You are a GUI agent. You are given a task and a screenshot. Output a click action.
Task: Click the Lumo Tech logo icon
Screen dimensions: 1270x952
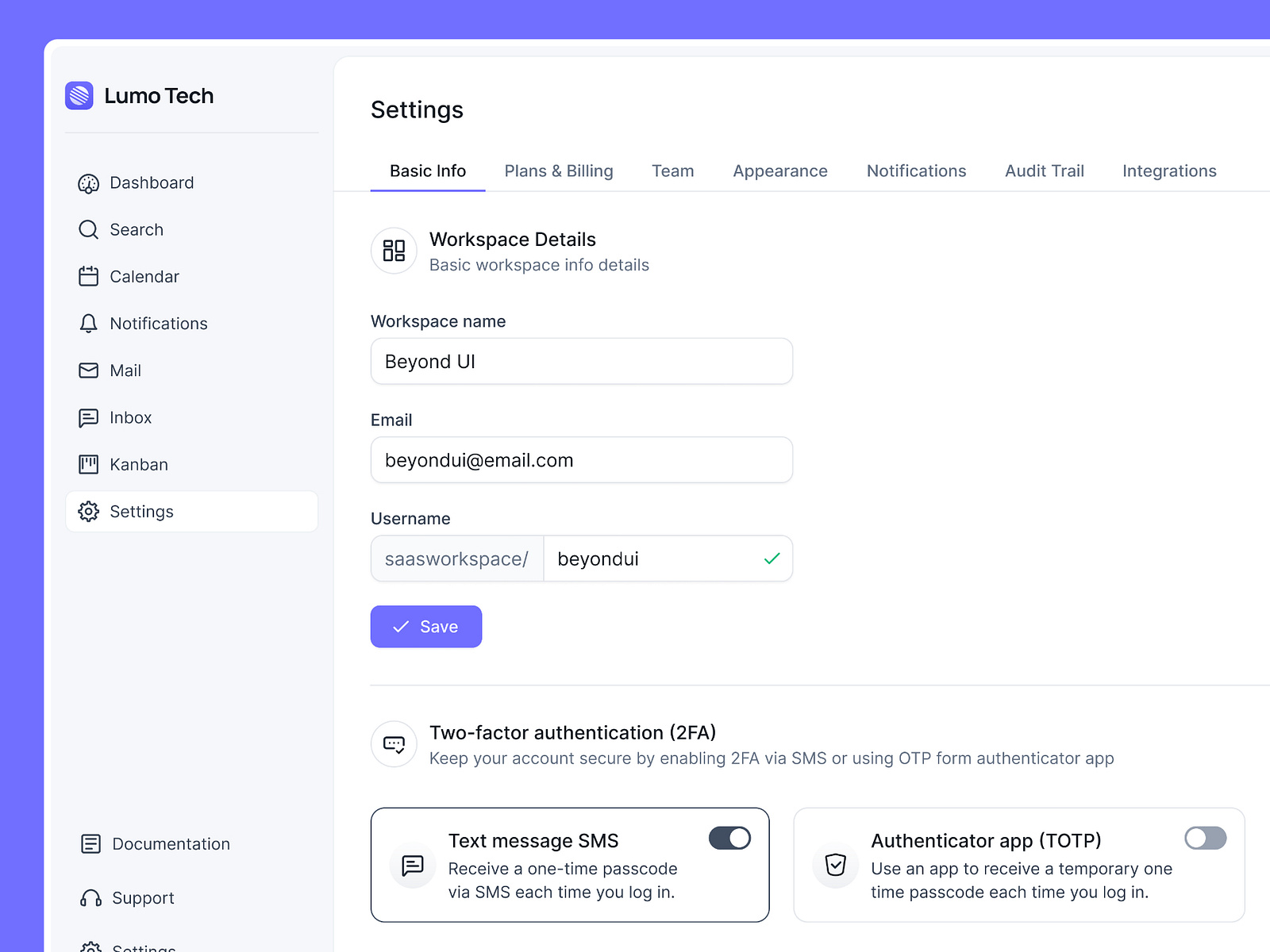pos(79,95)
